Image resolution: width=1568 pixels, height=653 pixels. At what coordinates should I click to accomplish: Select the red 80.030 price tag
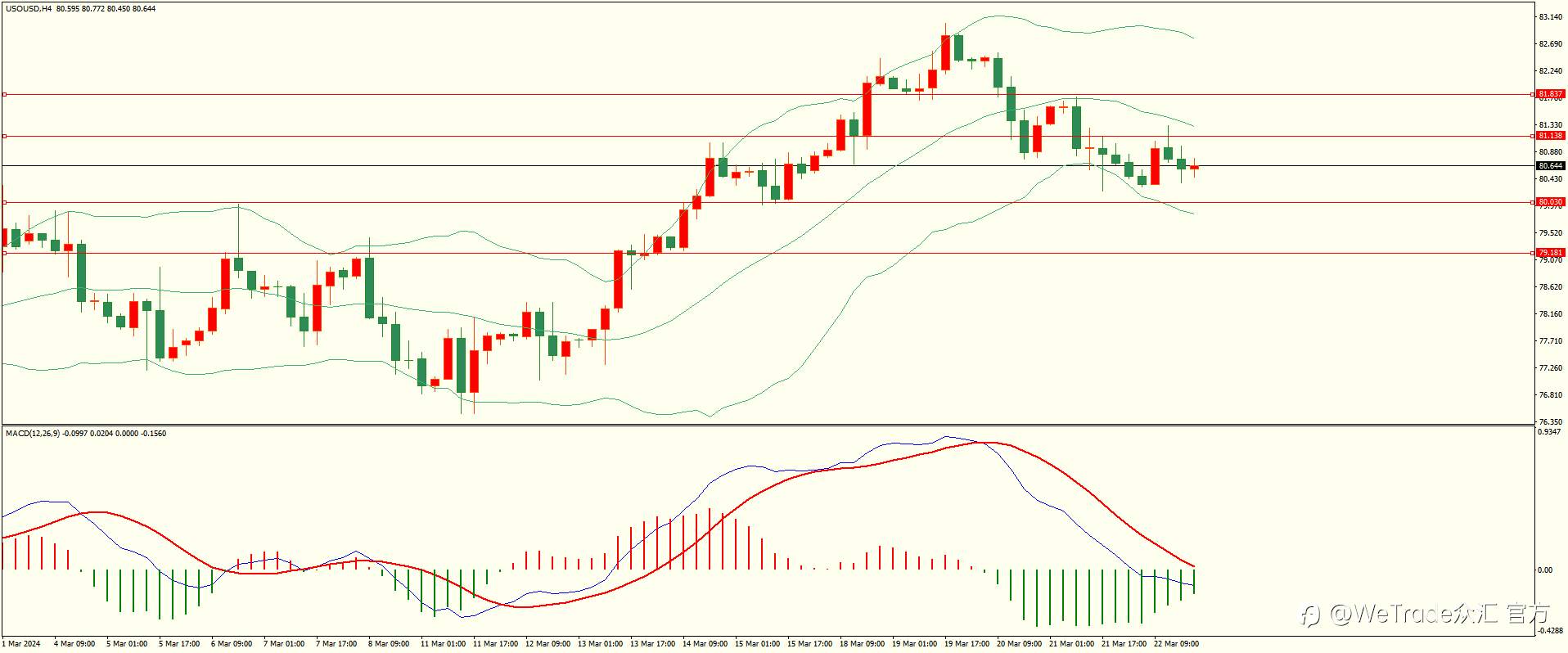[1550, 202]
